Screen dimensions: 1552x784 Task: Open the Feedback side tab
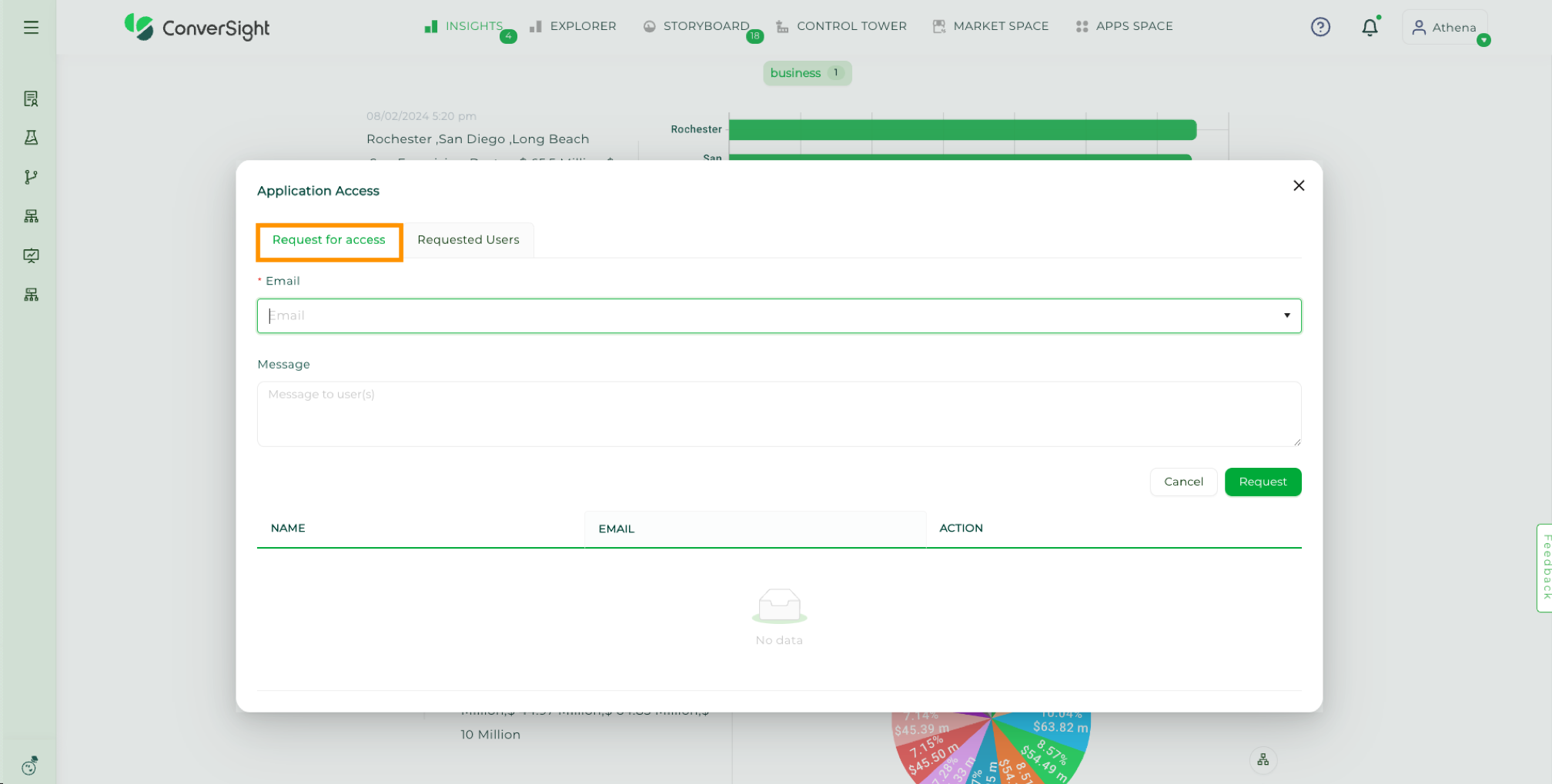click(x=1544, y=568)
